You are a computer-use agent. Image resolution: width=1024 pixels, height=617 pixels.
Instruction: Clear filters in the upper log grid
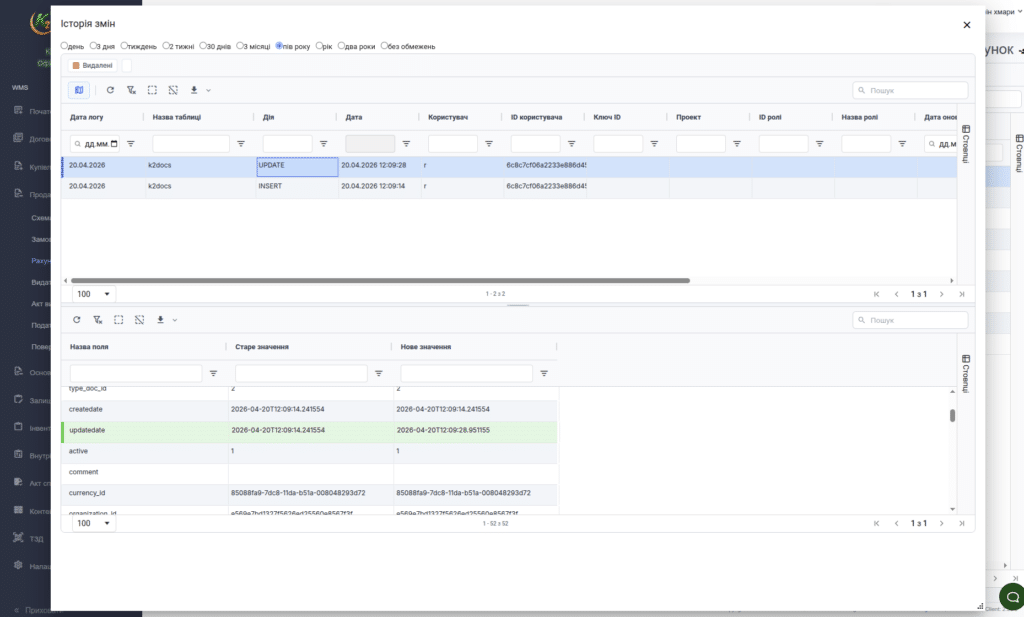(131, 90)
